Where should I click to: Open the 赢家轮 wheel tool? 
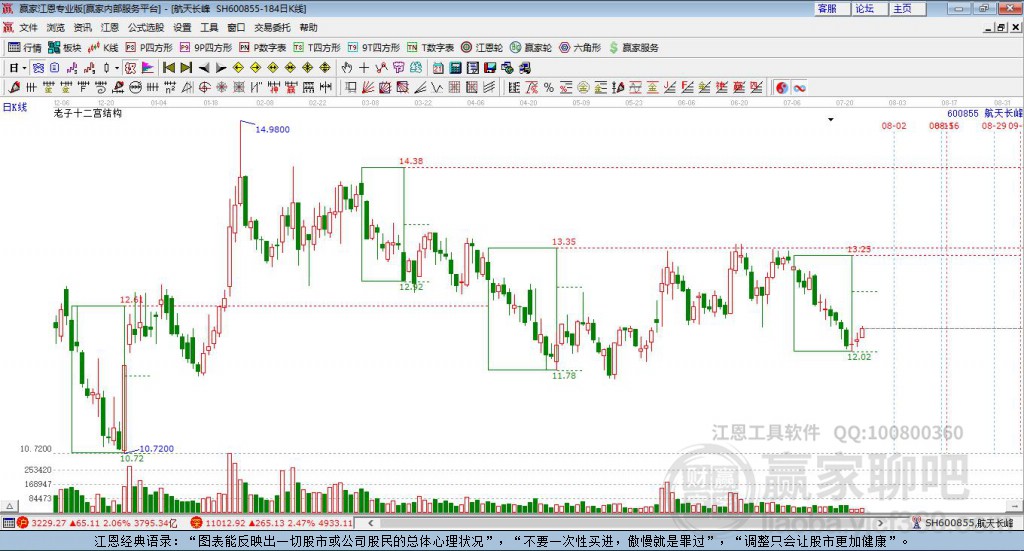click(531, 48)
